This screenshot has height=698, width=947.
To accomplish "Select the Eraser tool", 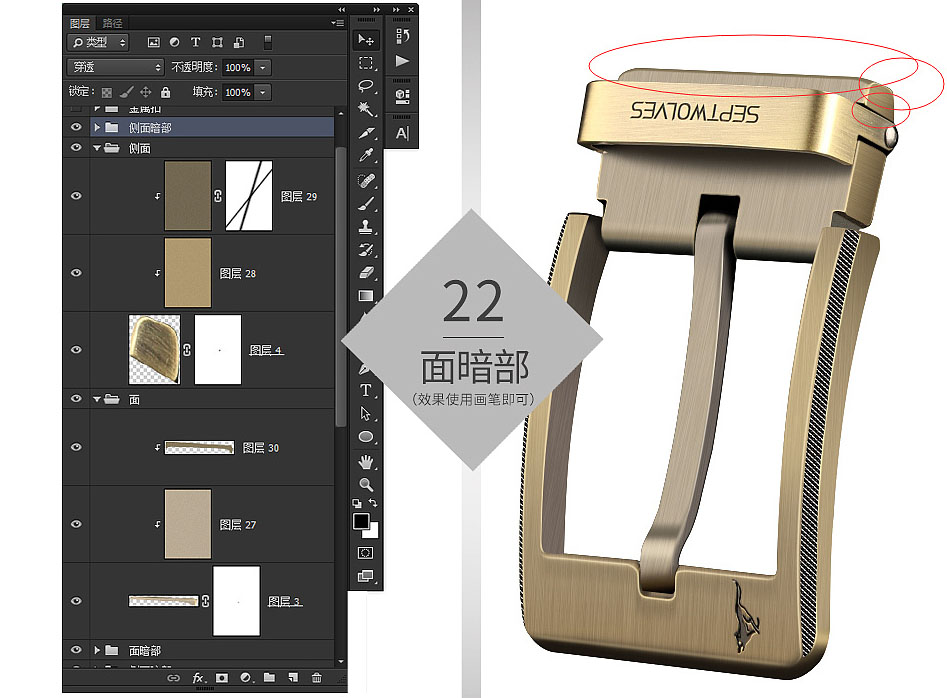I will point(366,273).
